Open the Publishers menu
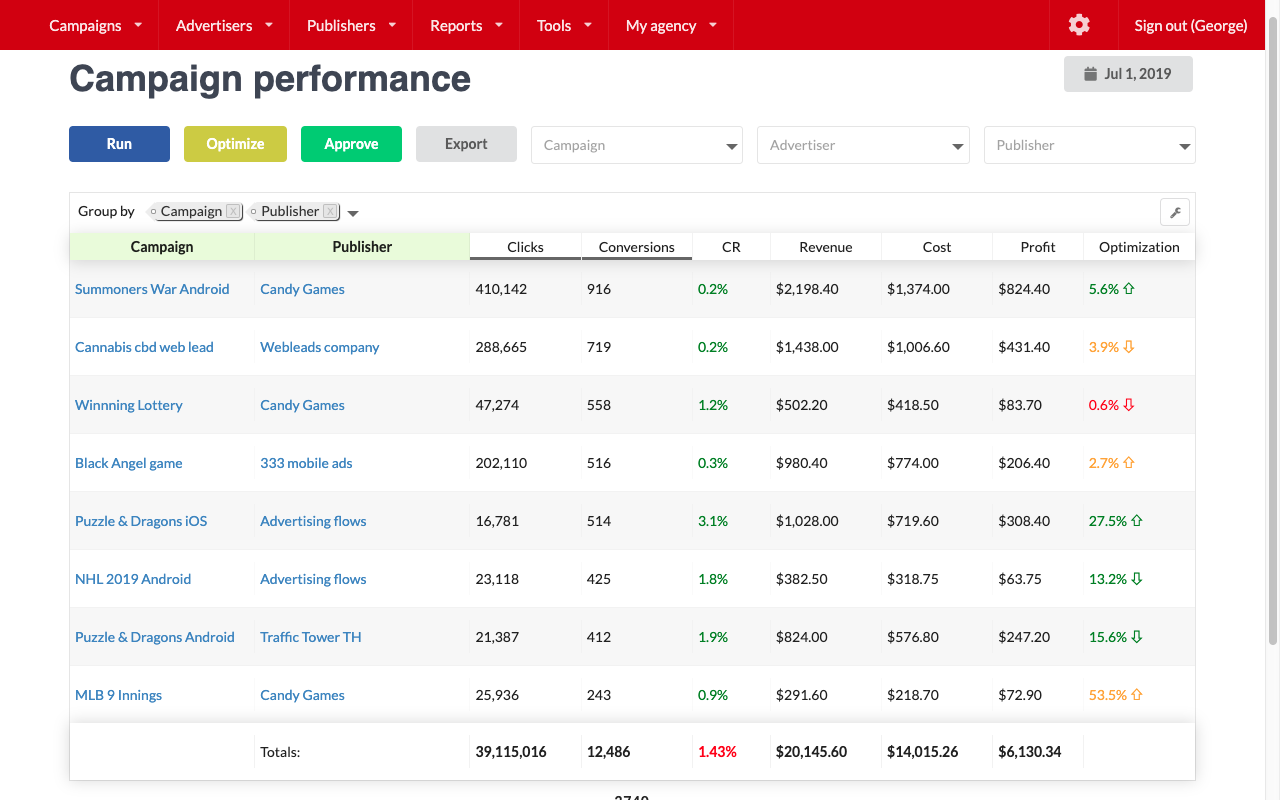 point(351,25)
